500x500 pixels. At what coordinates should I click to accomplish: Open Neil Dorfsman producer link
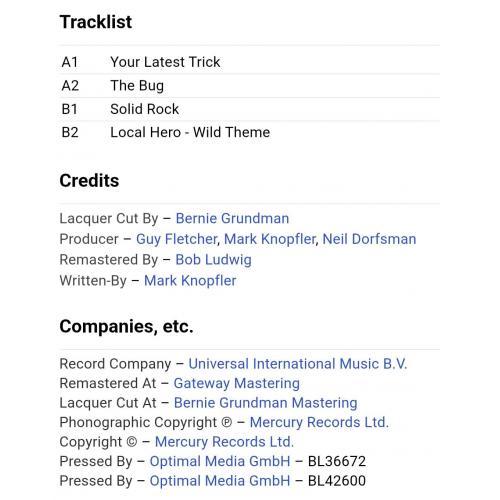pos(369,239)
